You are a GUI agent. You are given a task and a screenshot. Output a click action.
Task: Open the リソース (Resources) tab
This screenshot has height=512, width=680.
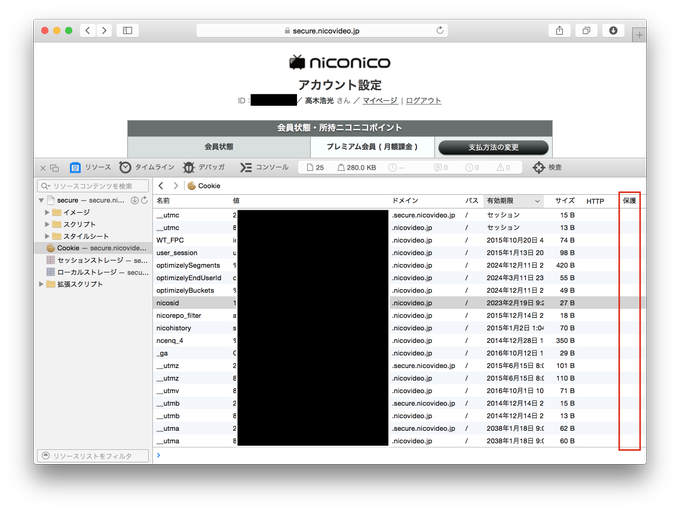pyautogui.click(x=90, y=167)
